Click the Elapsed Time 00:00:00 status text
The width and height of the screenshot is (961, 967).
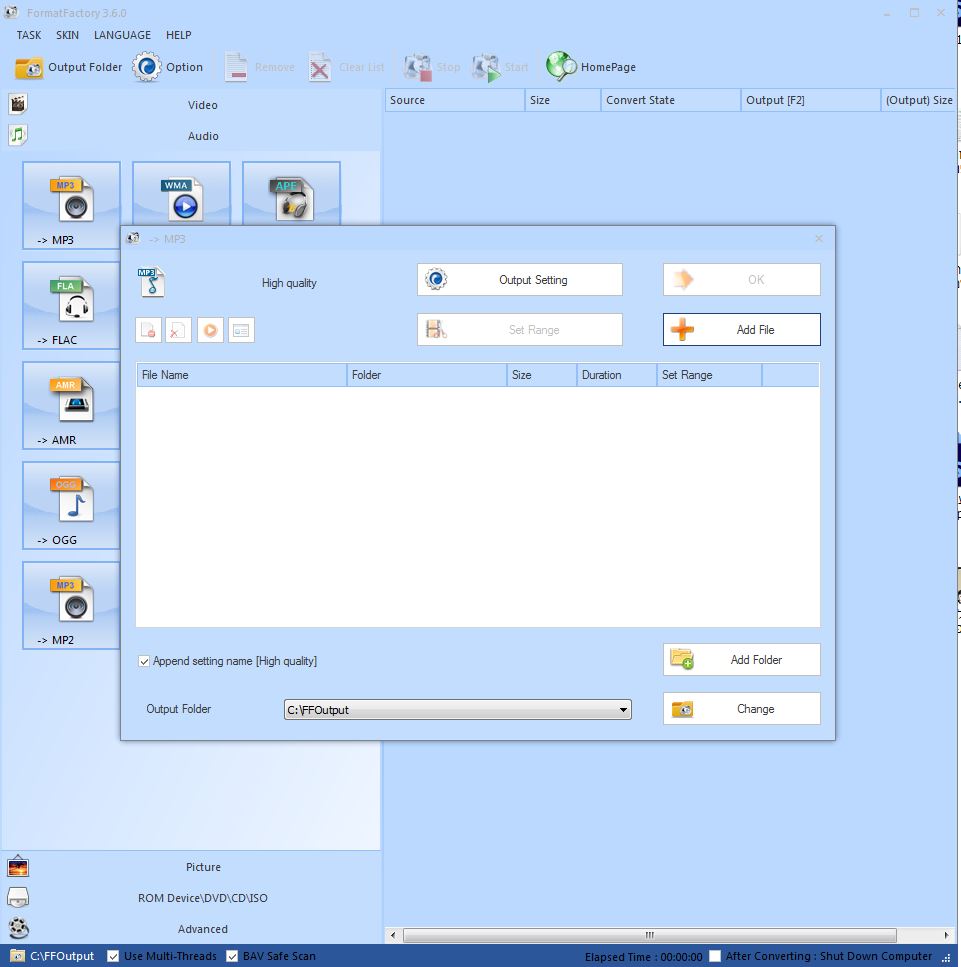(643, 957)
